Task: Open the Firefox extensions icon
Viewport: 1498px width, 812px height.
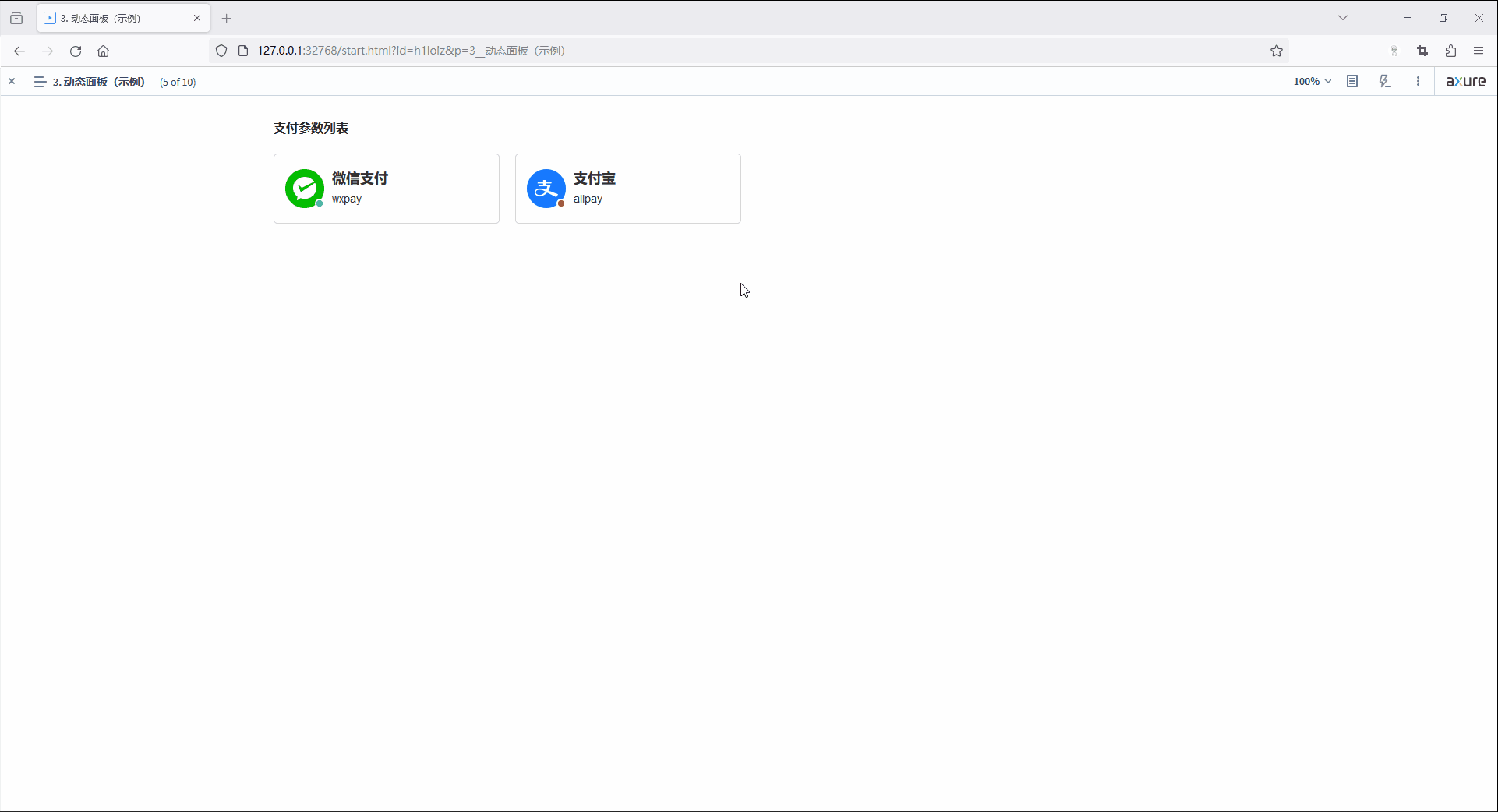Action: 1450,51
